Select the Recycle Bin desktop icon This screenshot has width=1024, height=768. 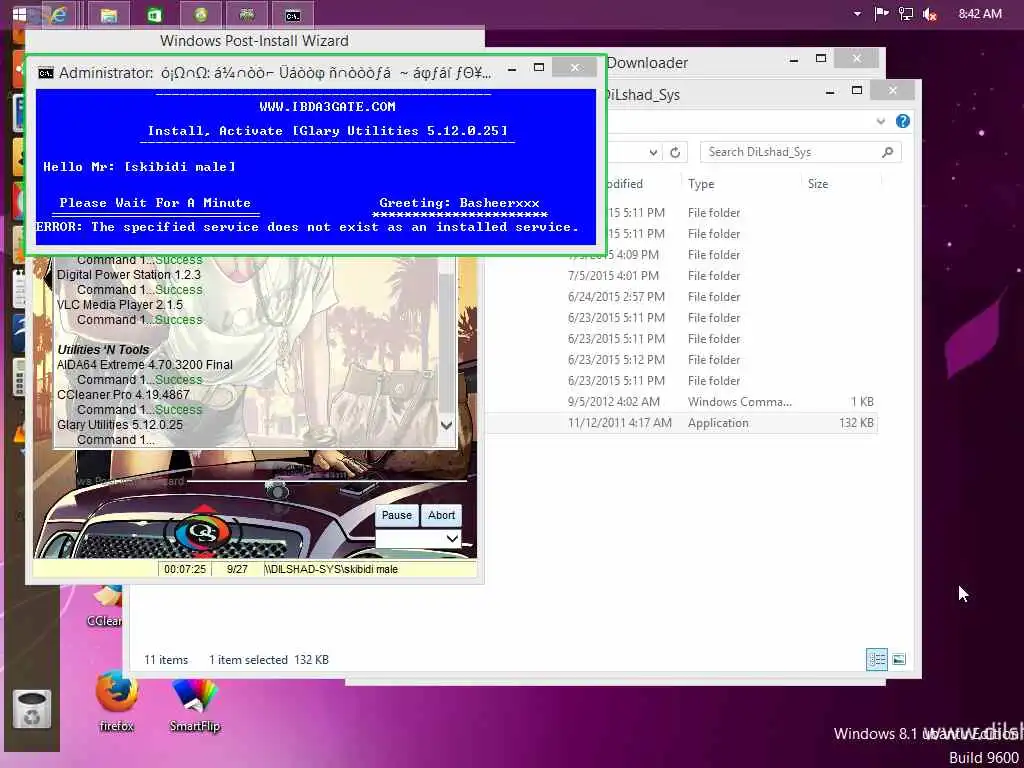[x=31, y=710]
